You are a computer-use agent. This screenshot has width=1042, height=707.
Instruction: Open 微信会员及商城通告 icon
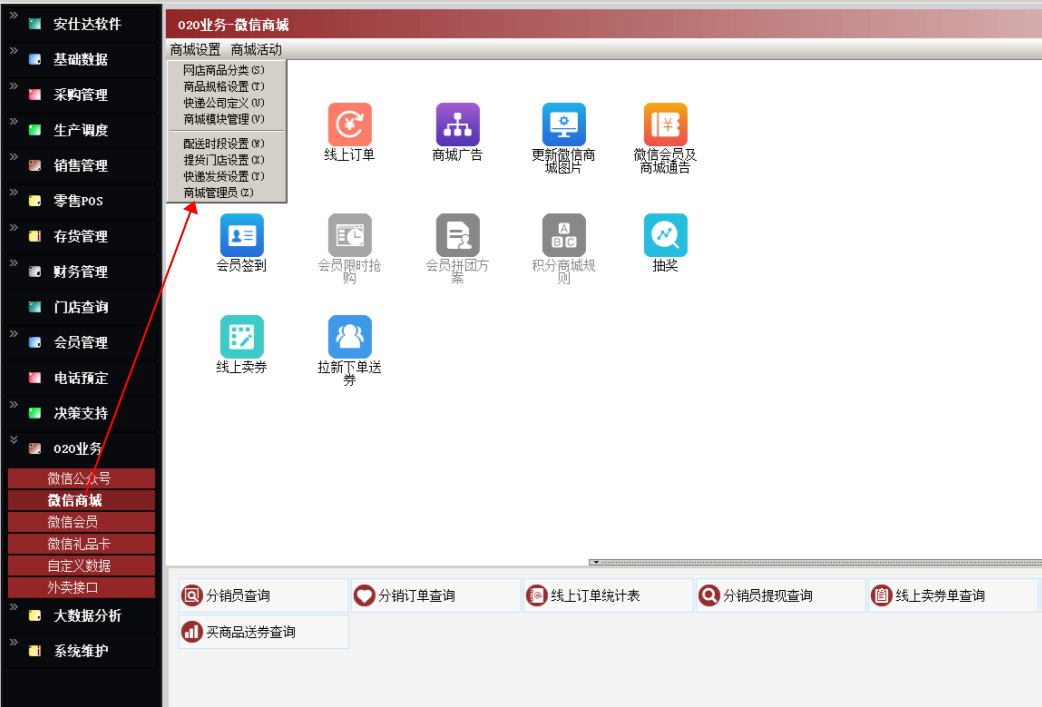pos(665,124)
